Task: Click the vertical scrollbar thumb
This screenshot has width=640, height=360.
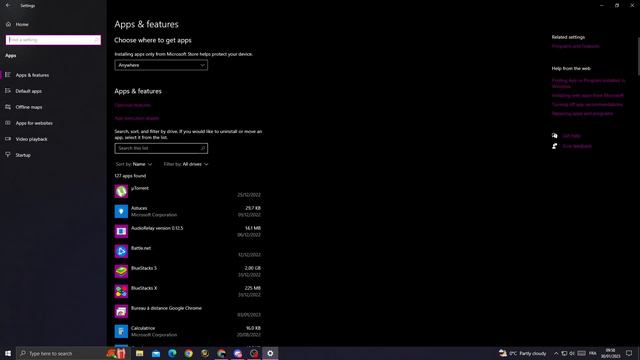Action: coord(638,56)
